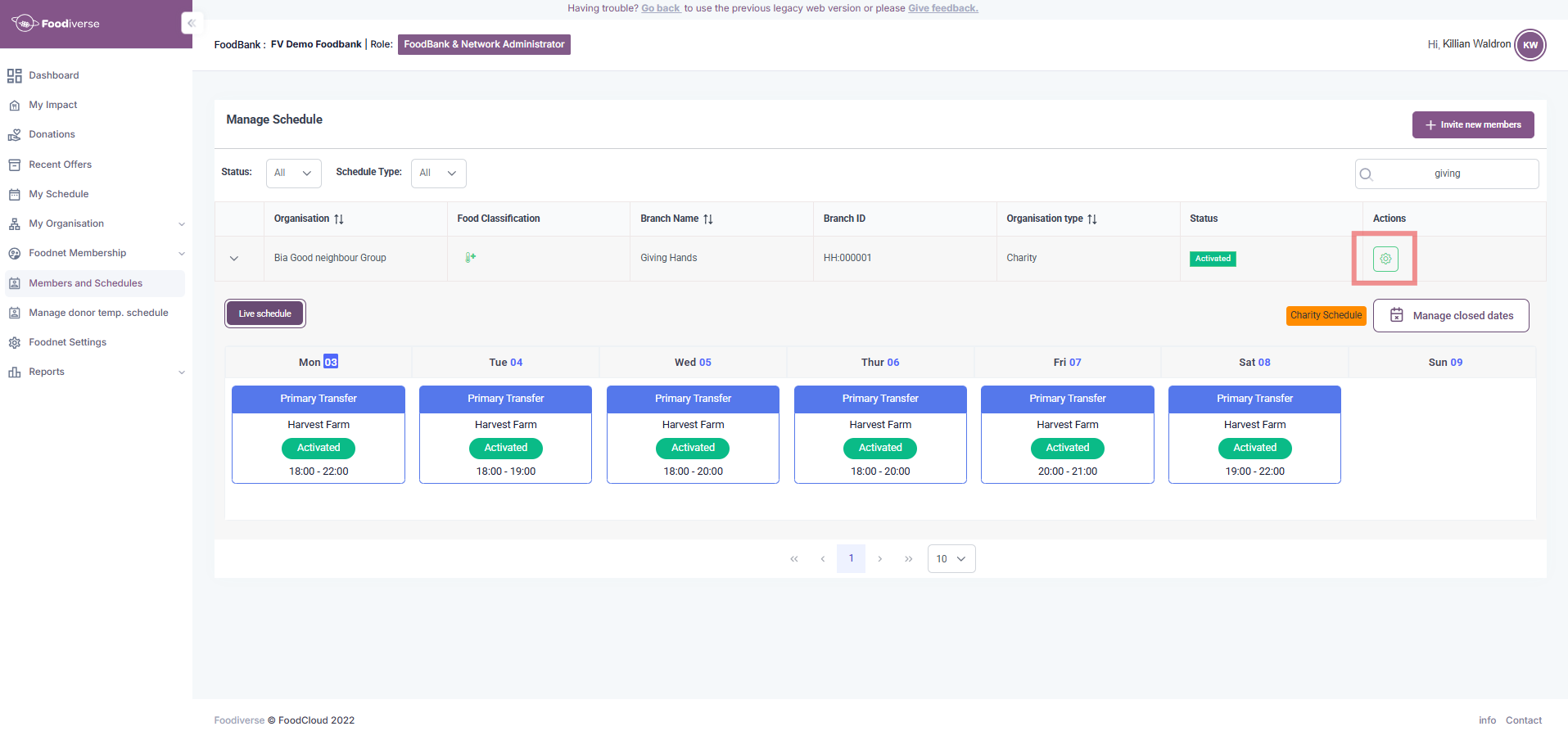Open the Schedule Type dropdown
The width and height of the screenshot is (1568, 740).
pyautogui.click(x=438, y=174)
